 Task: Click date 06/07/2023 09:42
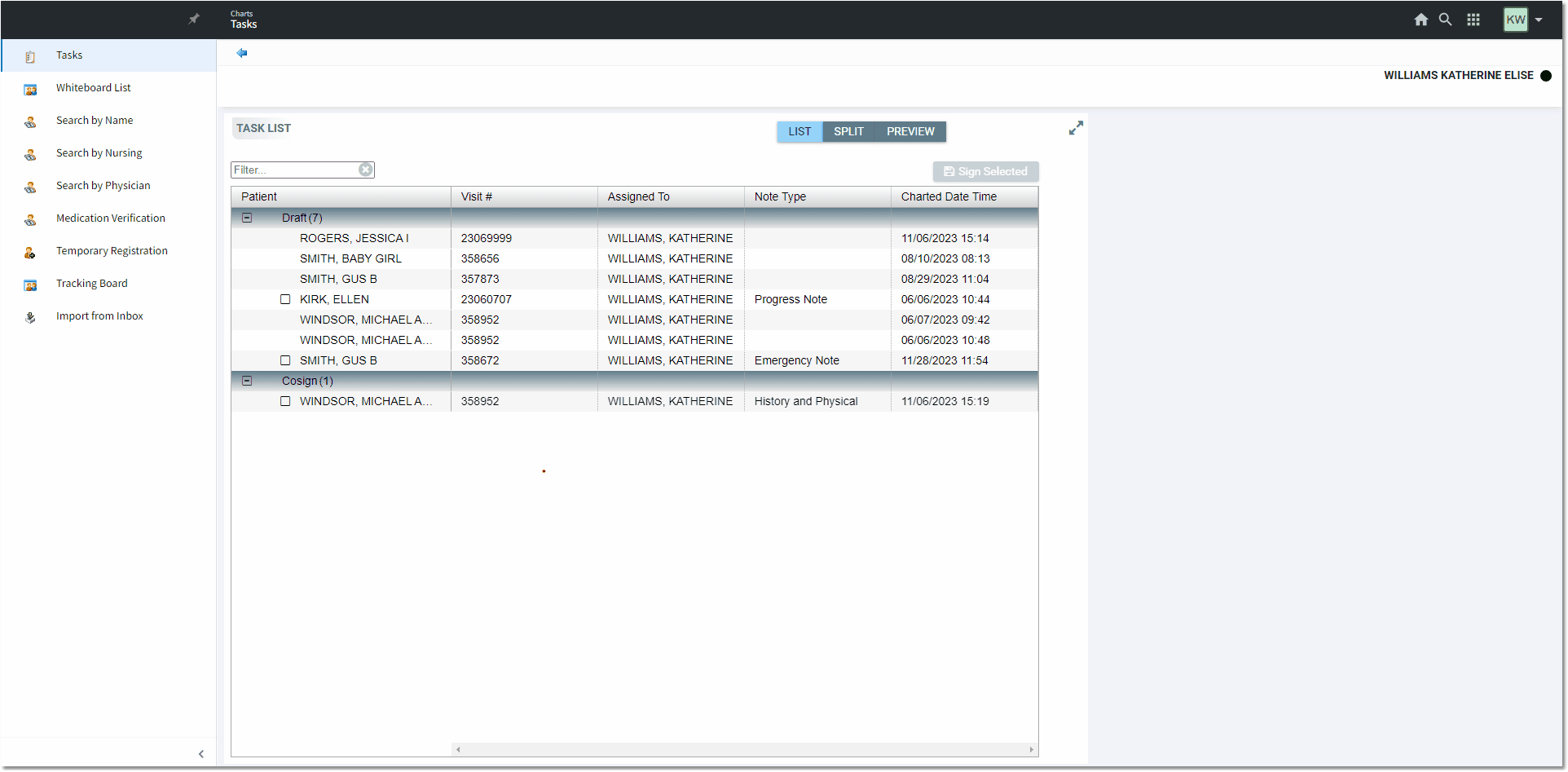point(945,320)
